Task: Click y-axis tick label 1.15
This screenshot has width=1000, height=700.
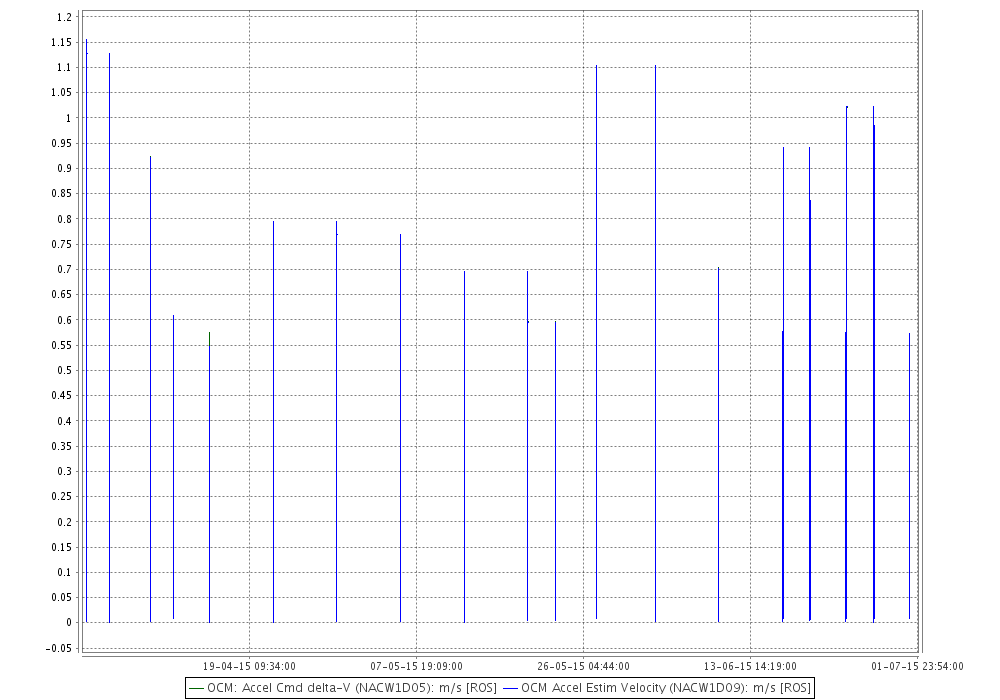Action: [62, 43]
